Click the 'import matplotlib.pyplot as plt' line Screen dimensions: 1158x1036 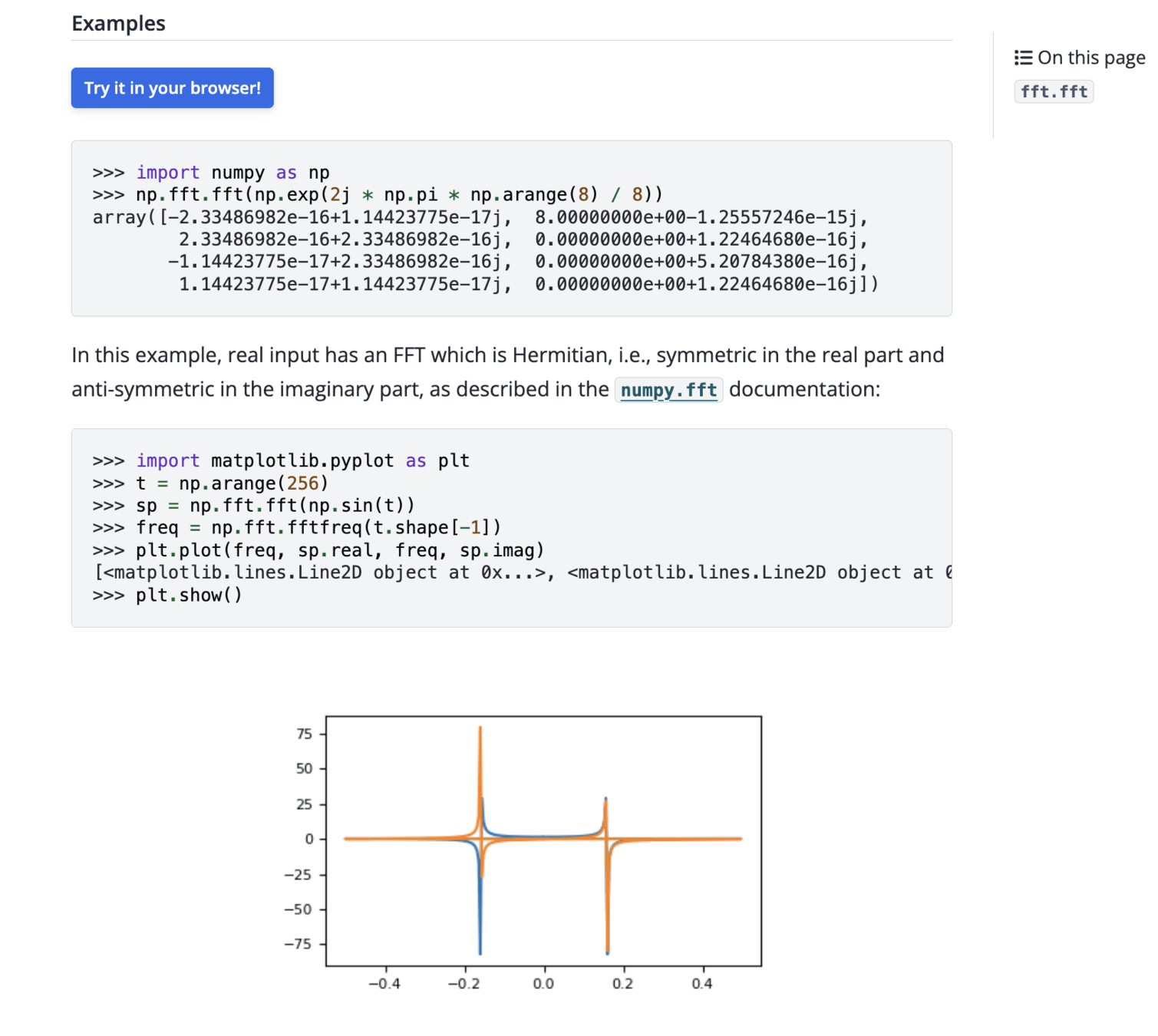point(281,460)
